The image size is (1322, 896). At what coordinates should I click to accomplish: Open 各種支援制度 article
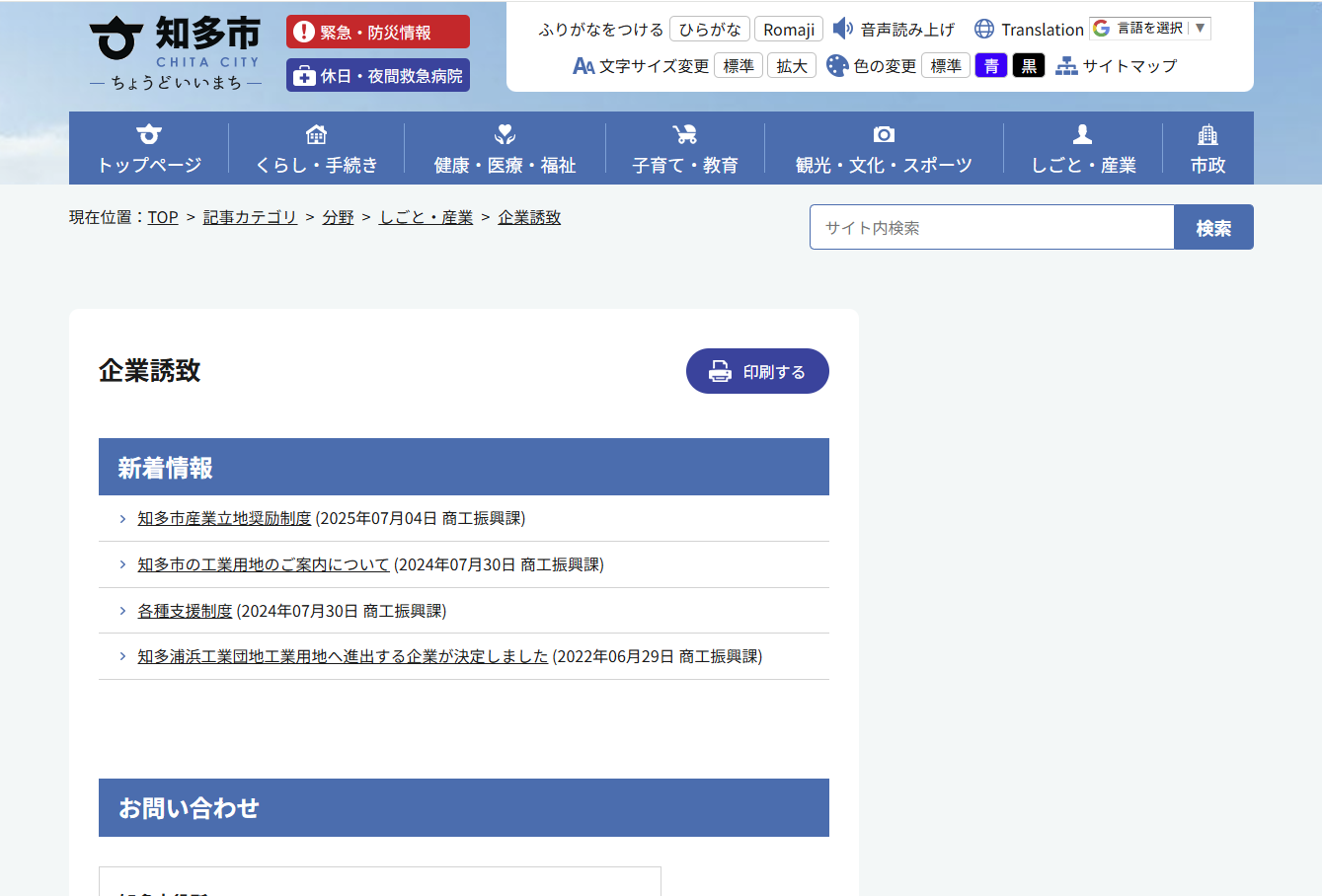[185, 611]
